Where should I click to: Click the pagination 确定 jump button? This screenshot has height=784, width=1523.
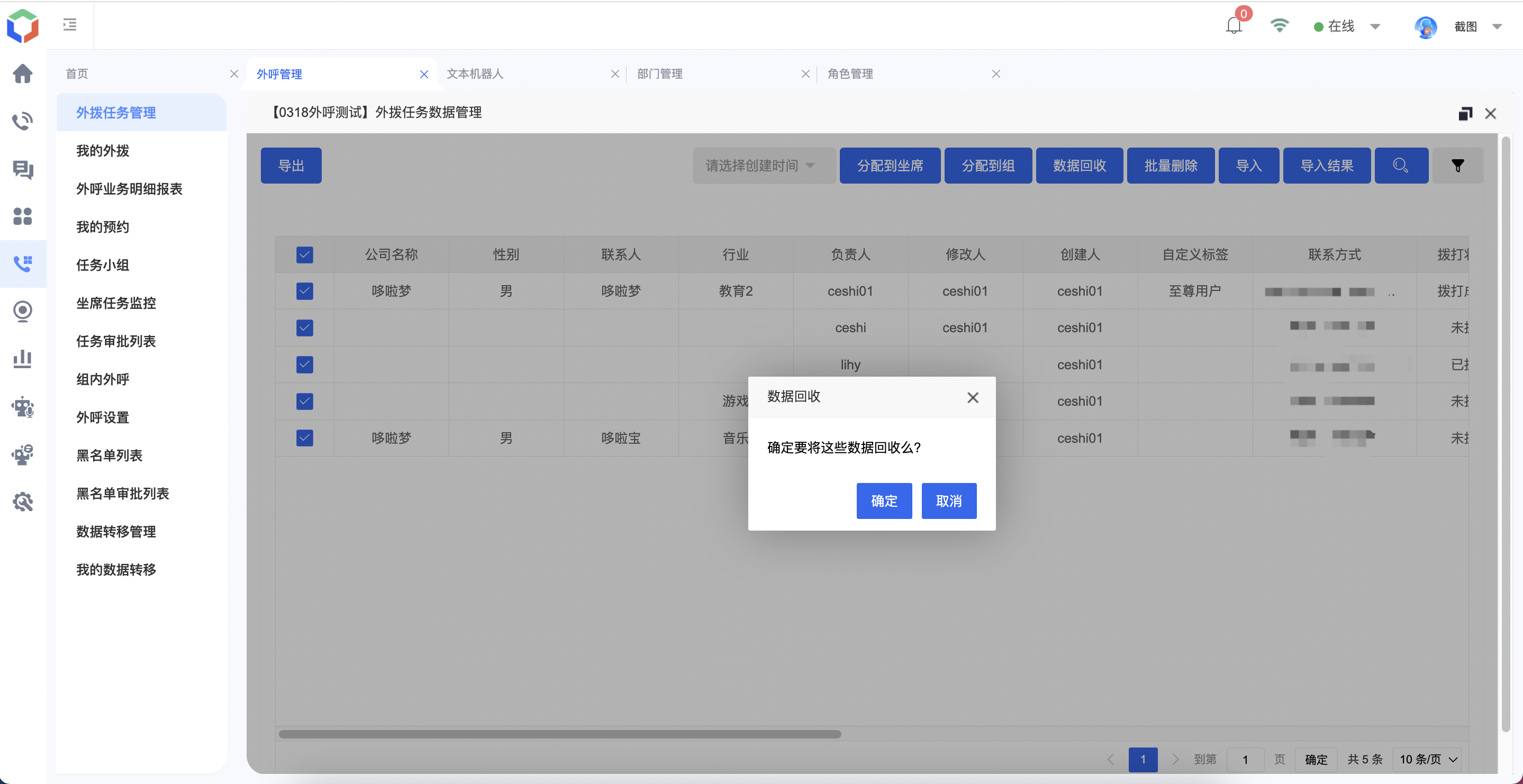[x=1316, y=759]
